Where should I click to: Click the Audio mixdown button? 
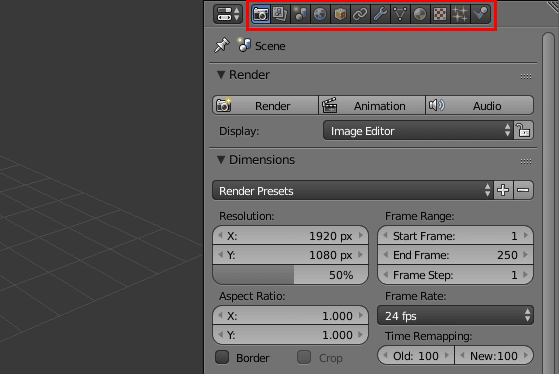pyautogui.click(x=479, y=105)
